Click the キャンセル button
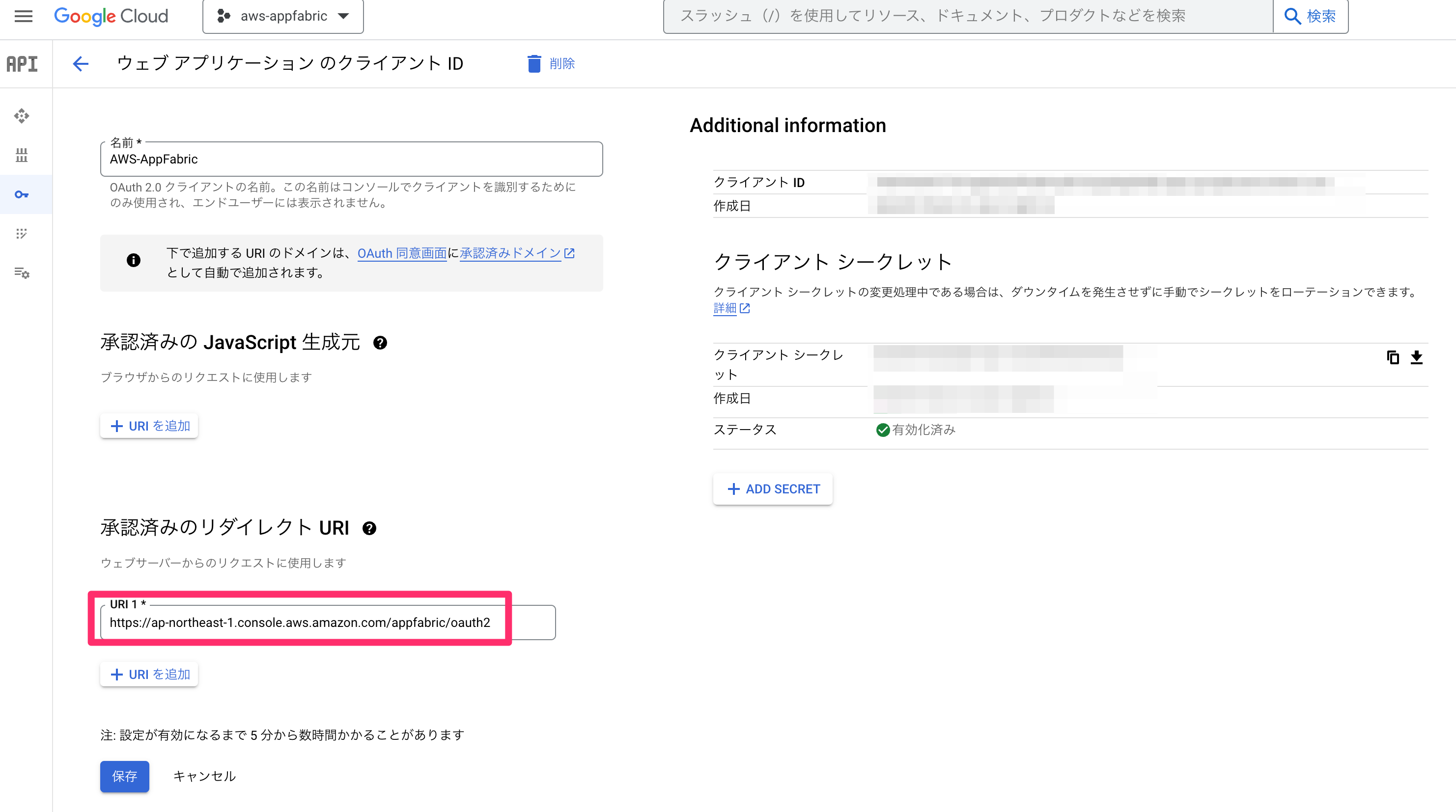This screenshot has height=812, width=1456. tap(205, 776)
